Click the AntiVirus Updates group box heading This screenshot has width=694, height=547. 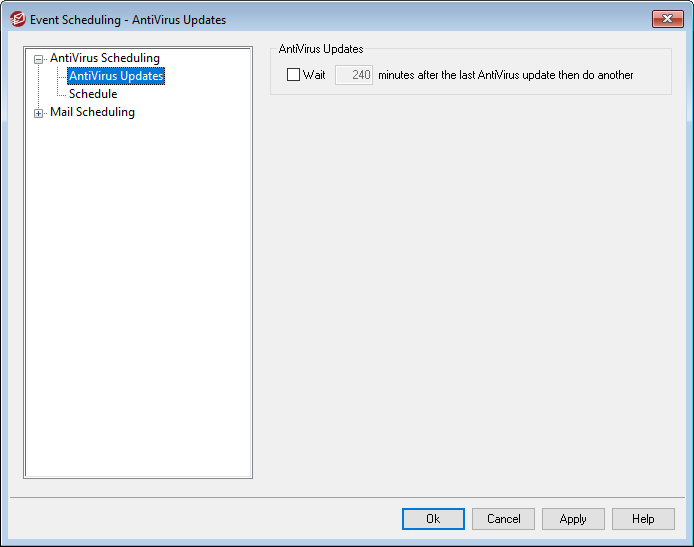coord(320,49)
